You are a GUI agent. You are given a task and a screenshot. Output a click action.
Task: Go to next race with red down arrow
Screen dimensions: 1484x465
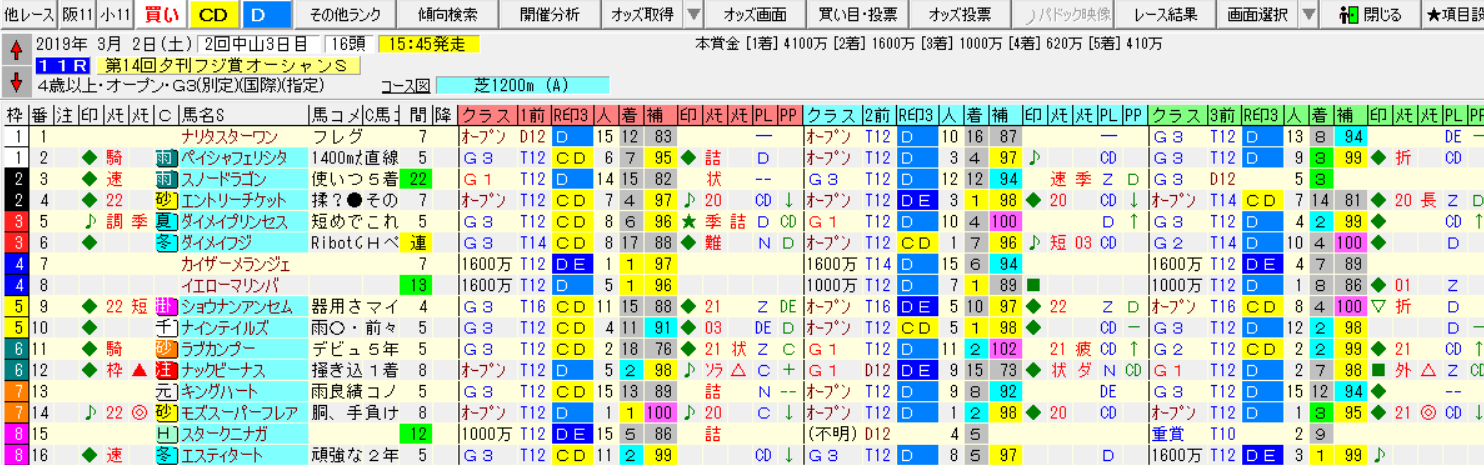coord(15,80)
